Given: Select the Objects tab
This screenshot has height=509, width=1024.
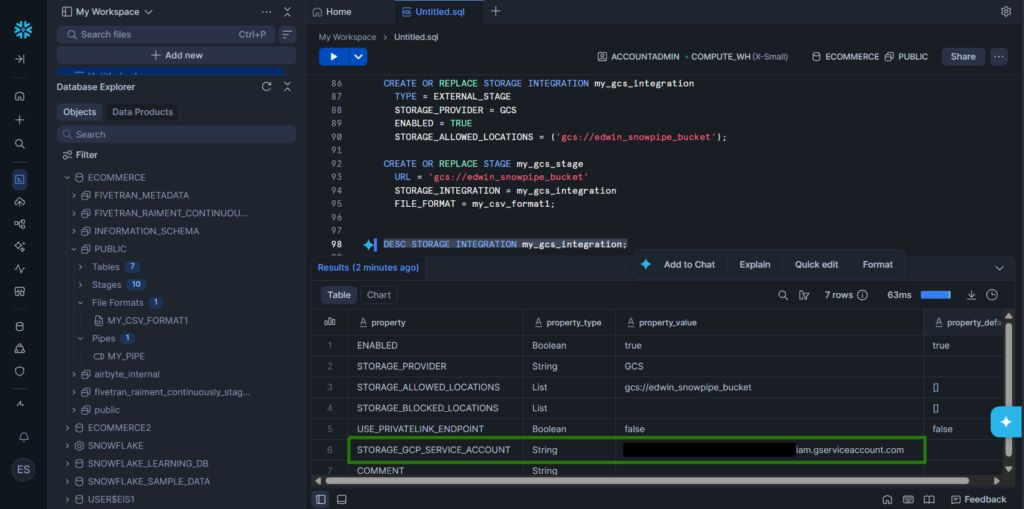Looking at the screenshot, I should (80, 112).
